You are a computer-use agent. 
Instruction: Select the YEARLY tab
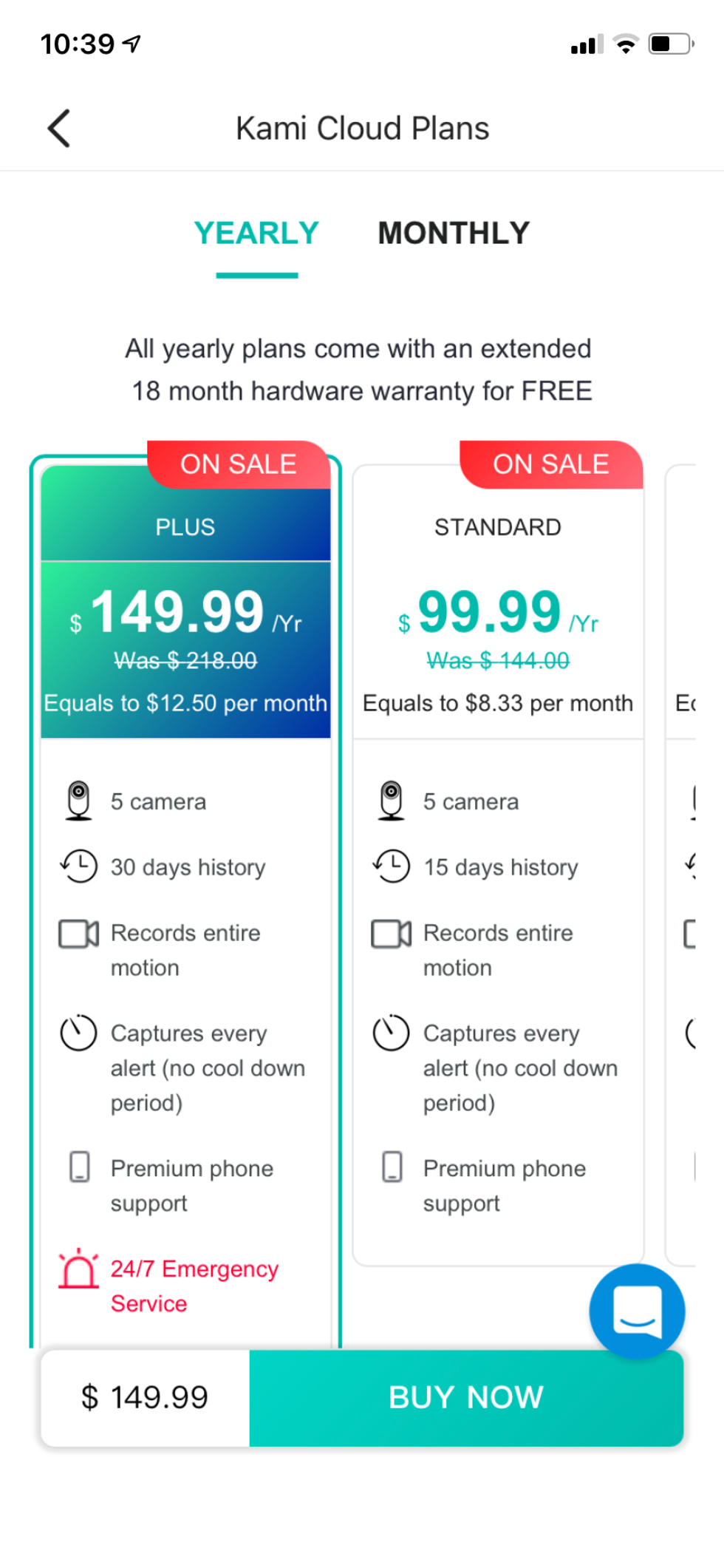[x=256, y=234]
